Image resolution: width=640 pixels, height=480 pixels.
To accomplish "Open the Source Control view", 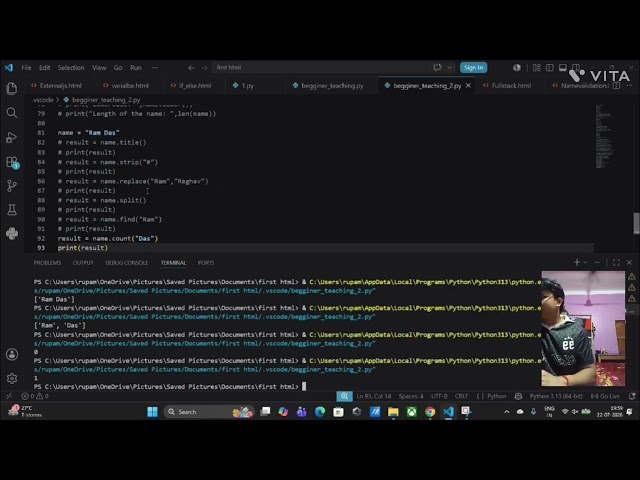I will tap(12, 186).
